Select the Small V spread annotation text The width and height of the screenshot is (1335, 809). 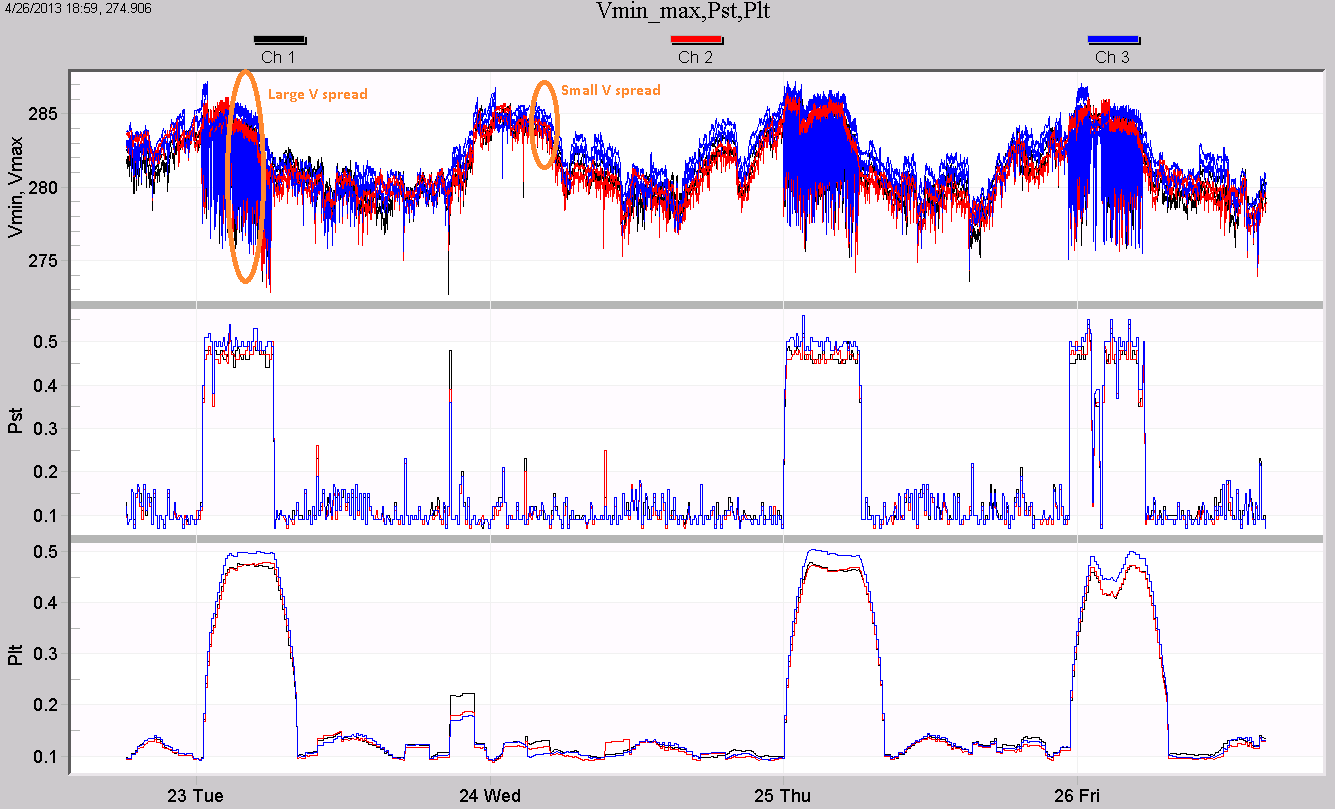coord(610,91)
